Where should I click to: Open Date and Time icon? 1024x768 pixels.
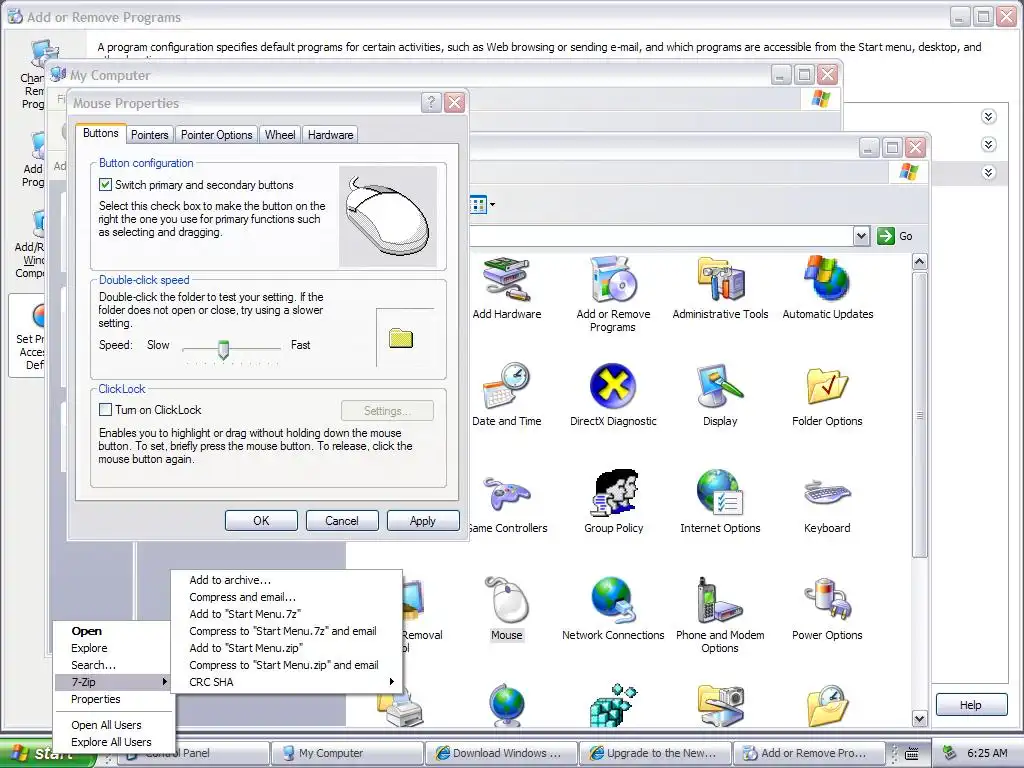click(507, 394)
